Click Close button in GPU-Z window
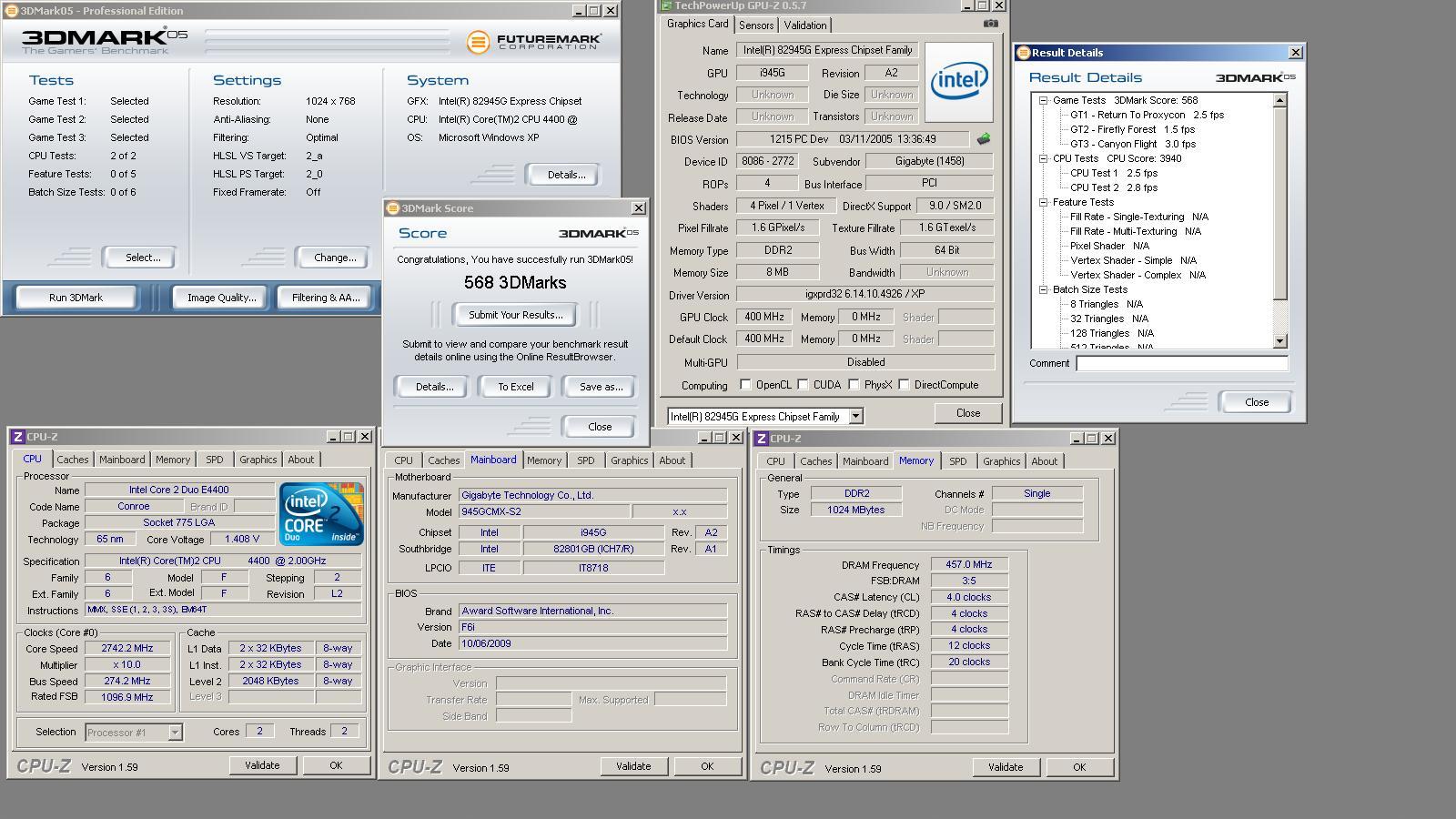Screen dimensions: 1456x819 click(968, 413)
